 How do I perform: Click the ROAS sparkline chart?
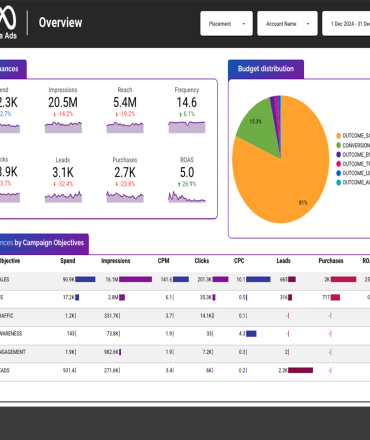tap(187, 197)
